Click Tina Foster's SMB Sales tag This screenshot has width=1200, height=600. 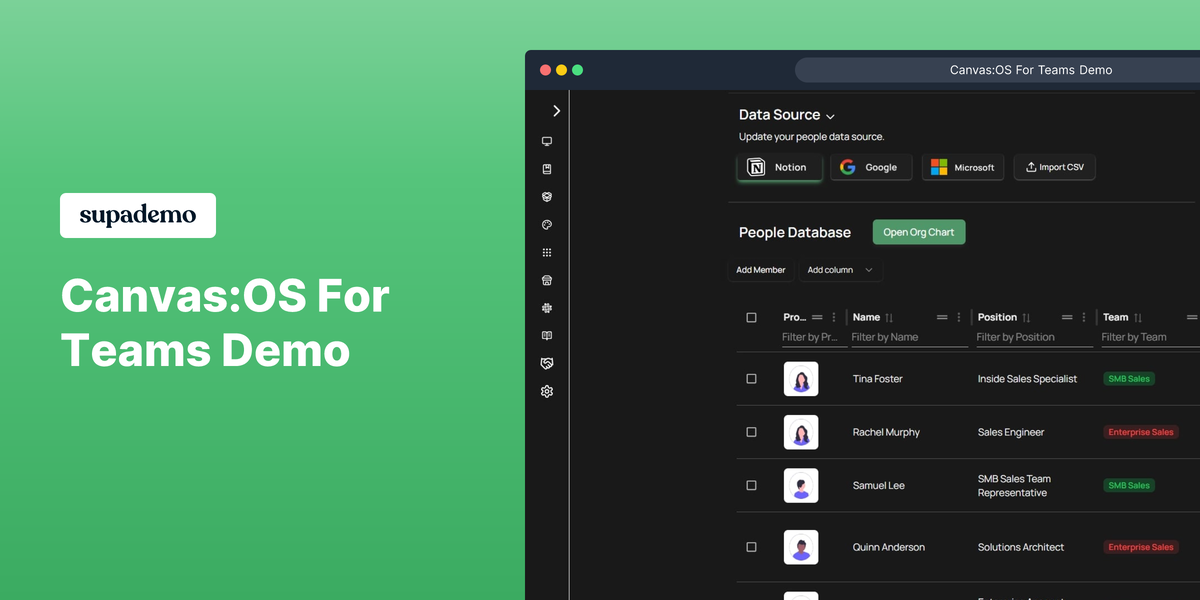point(1129,379)
